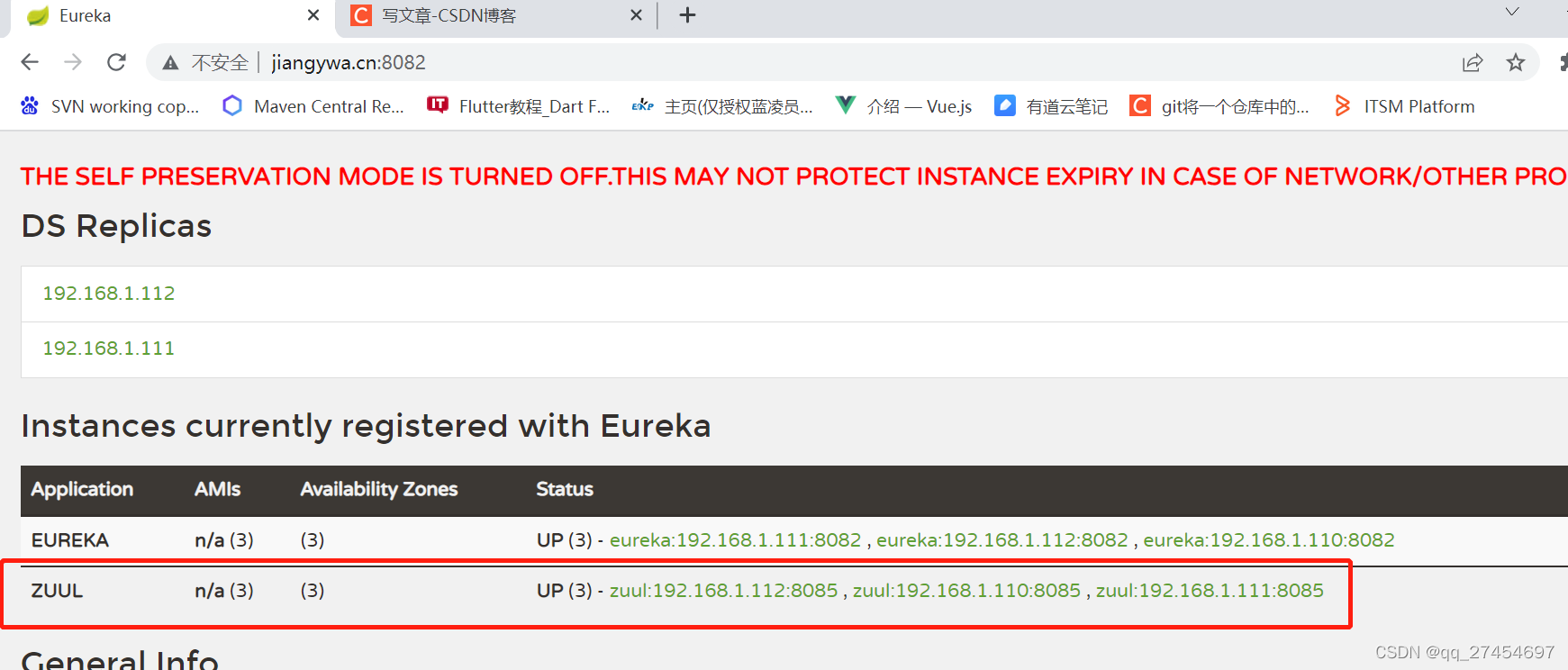Click the Vue.js logo bookmark icon

click(x=845, y=105)
